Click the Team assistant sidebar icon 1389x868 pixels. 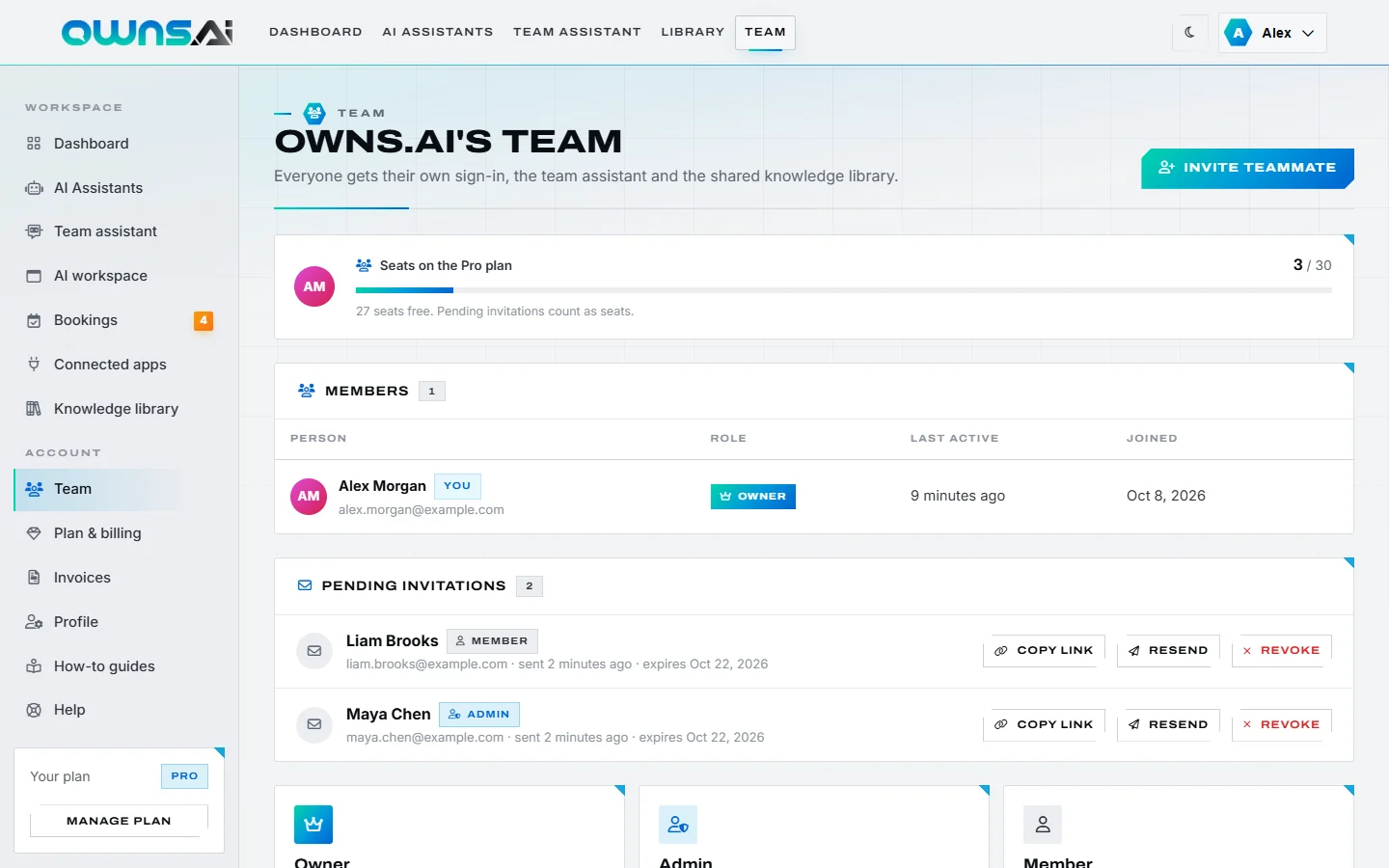[x=34, y=231]
